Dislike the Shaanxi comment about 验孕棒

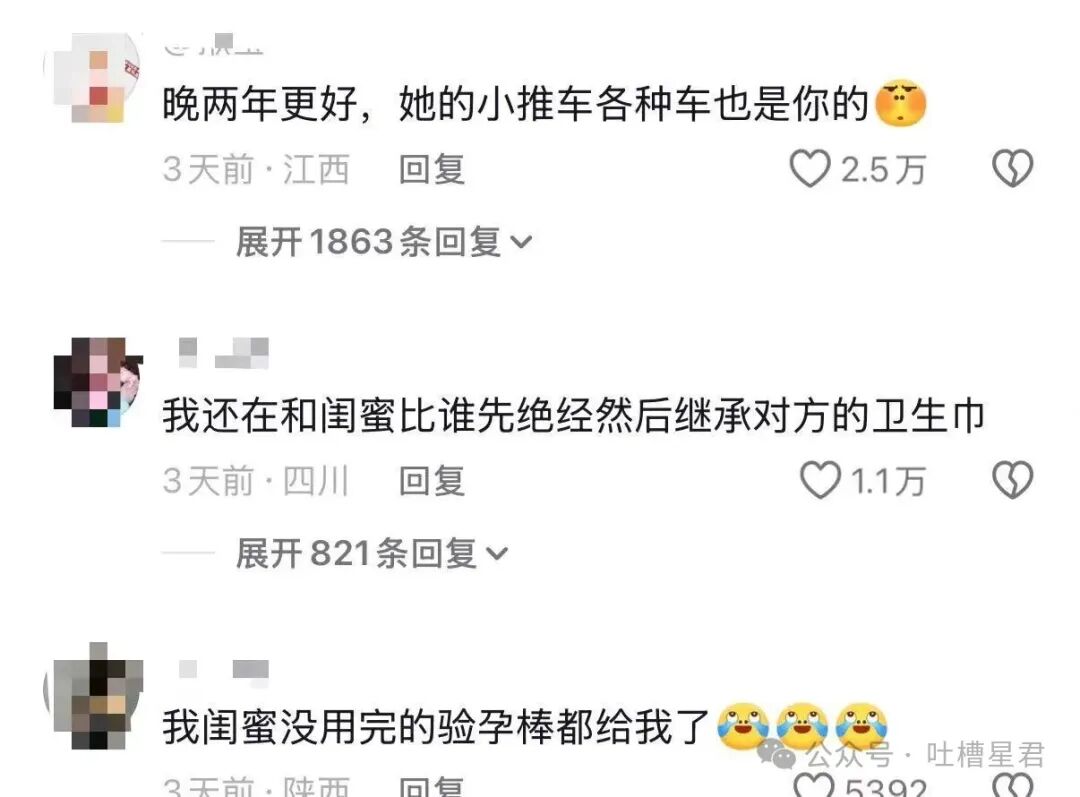(x=1012, y=785)
